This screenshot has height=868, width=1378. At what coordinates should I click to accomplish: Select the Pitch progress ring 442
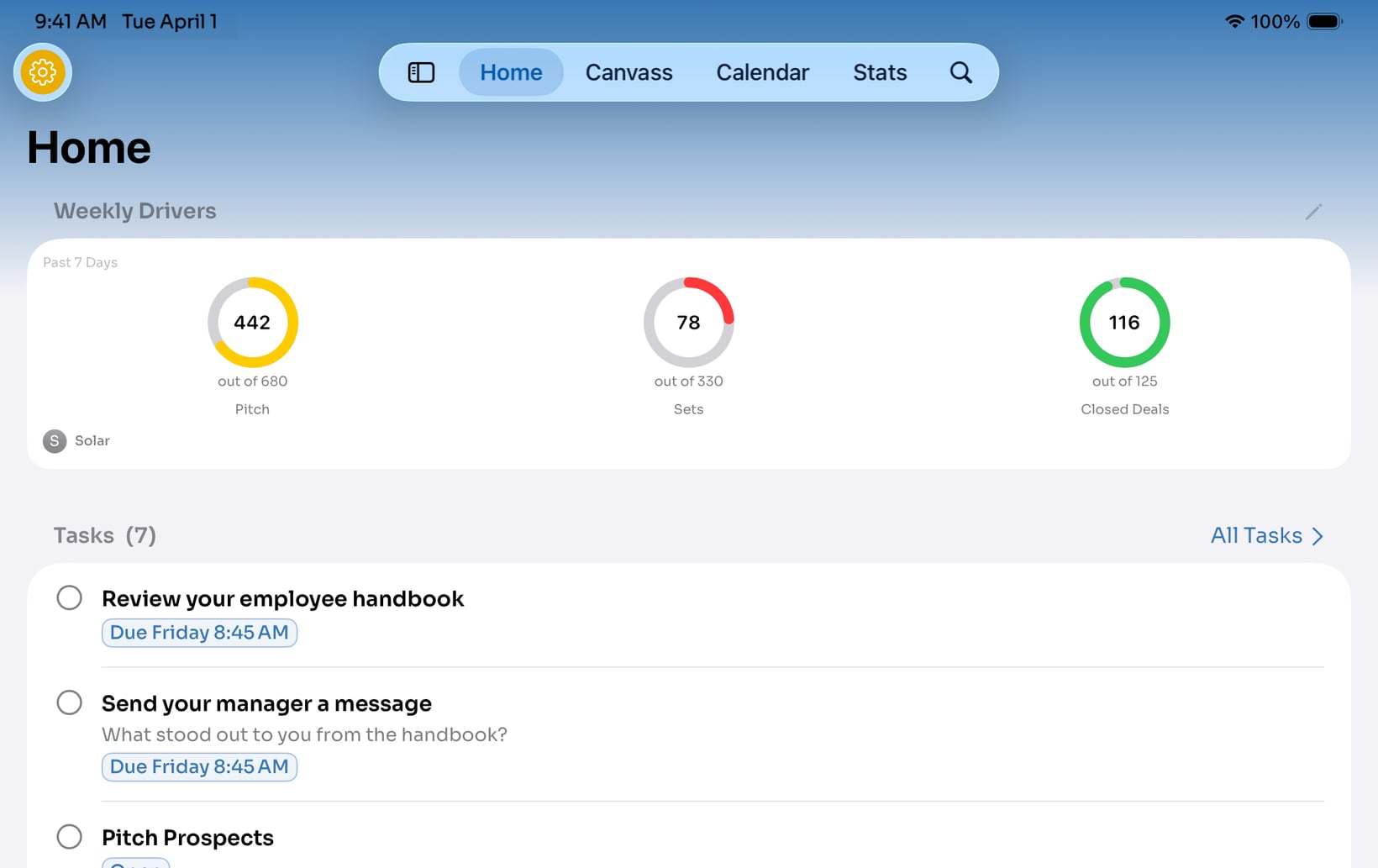(253, 323)
